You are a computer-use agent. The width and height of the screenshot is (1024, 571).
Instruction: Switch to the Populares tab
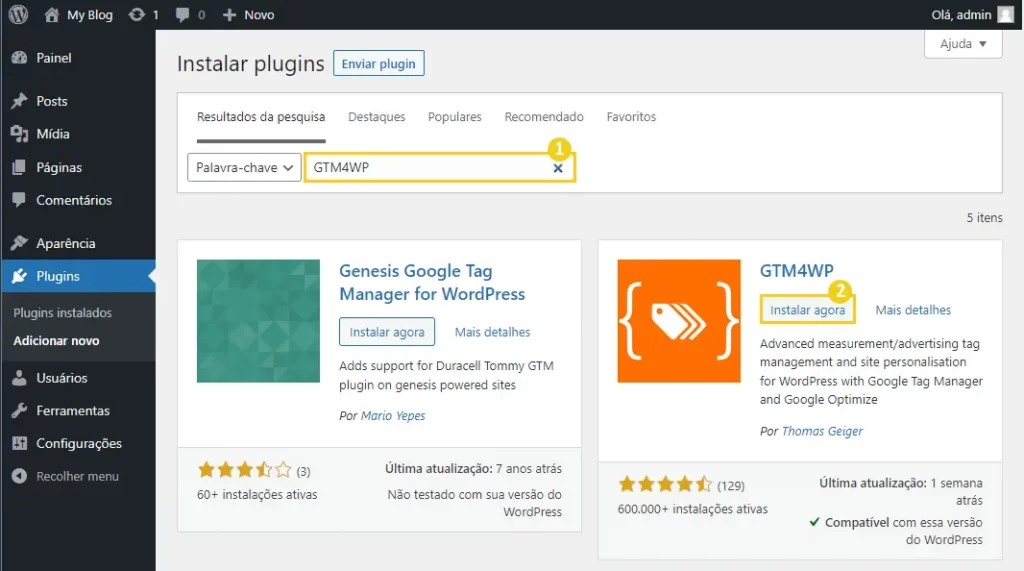point(455,117)
